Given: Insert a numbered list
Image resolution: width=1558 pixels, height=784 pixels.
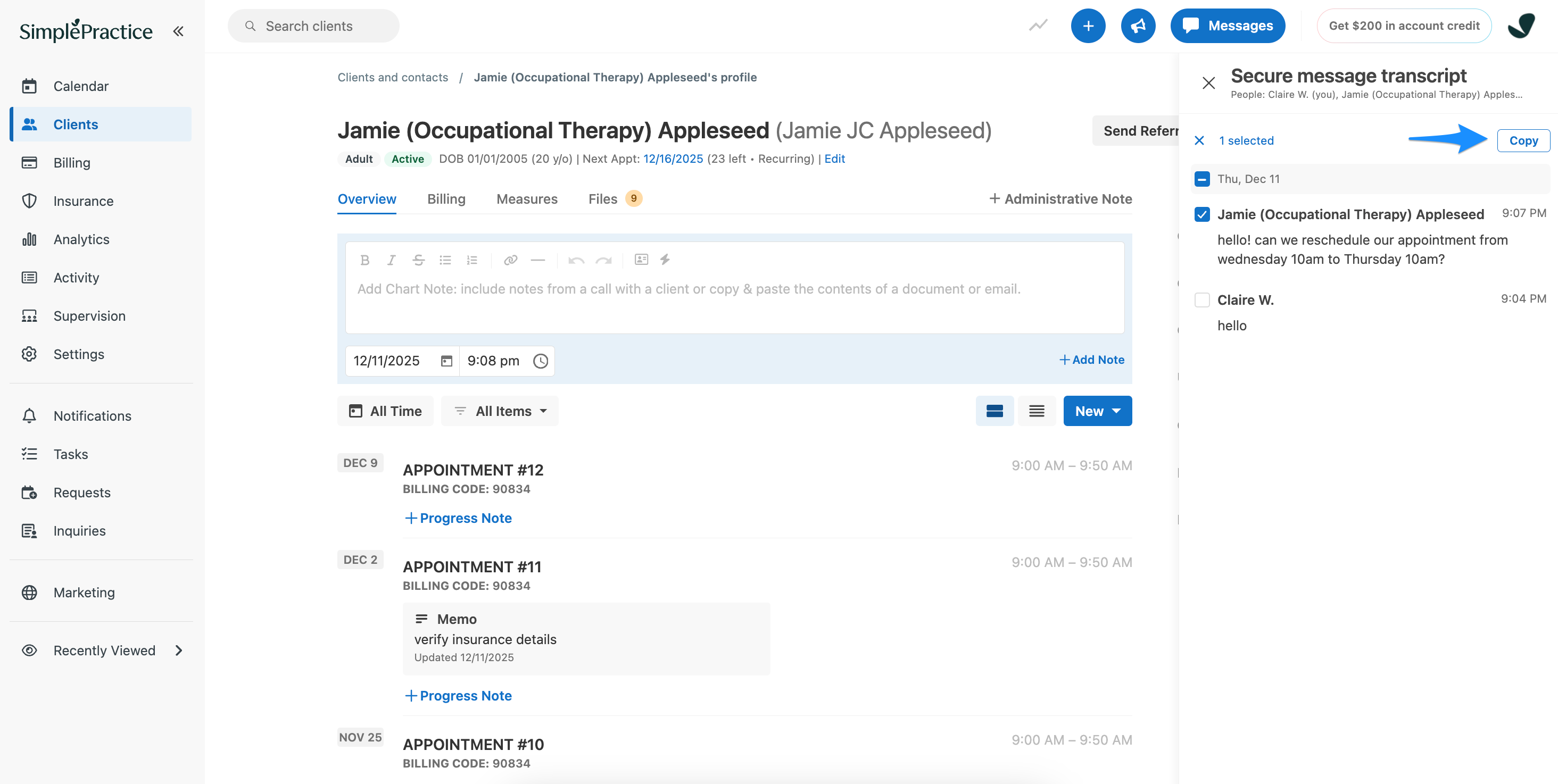Looking at the screenshot, I should tap(473, 260).
